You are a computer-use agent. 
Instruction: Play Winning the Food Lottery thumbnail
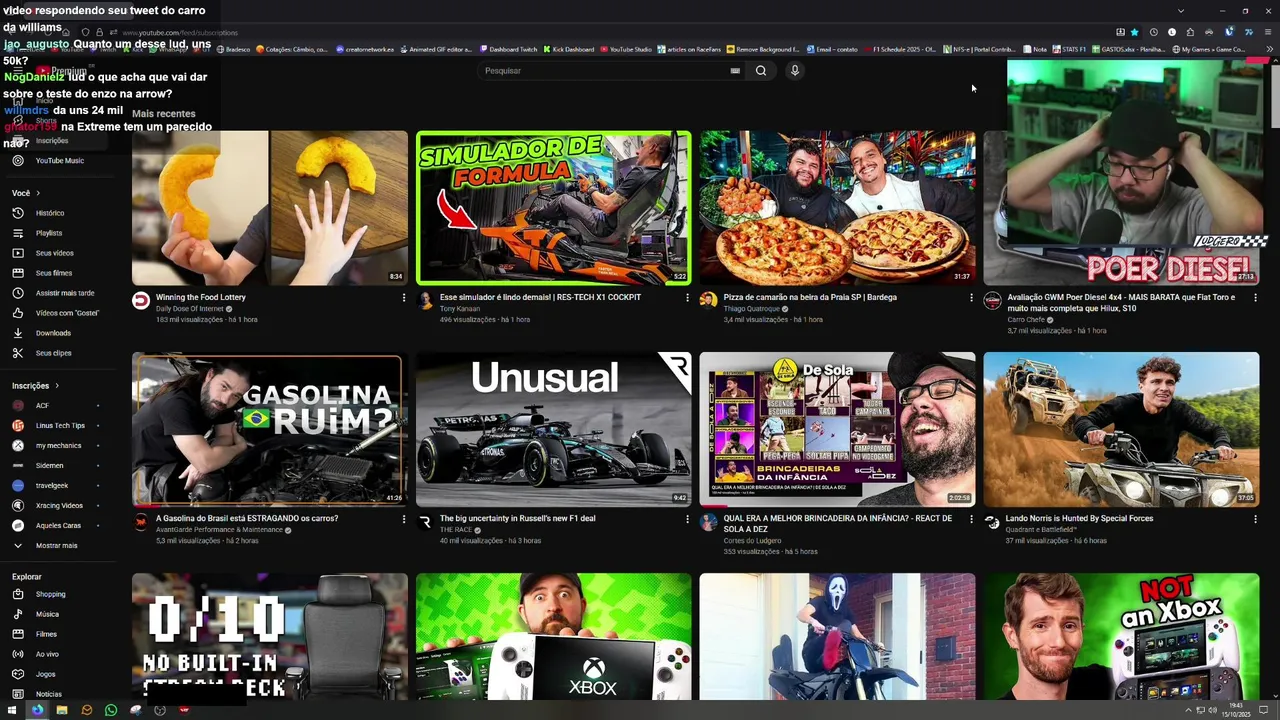270,208
